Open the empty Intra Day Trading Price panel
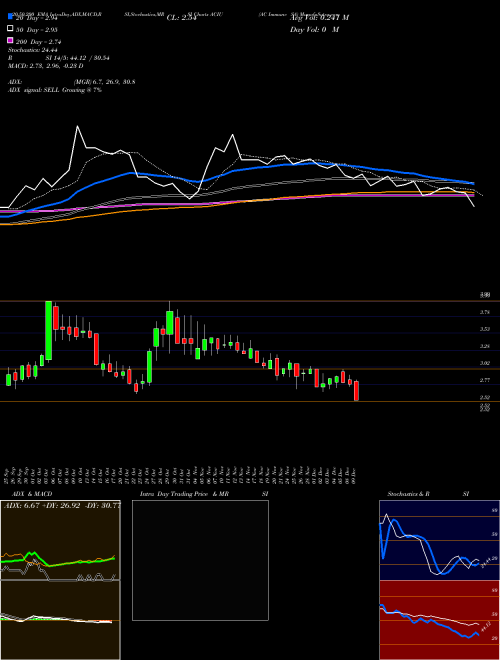 200,560
